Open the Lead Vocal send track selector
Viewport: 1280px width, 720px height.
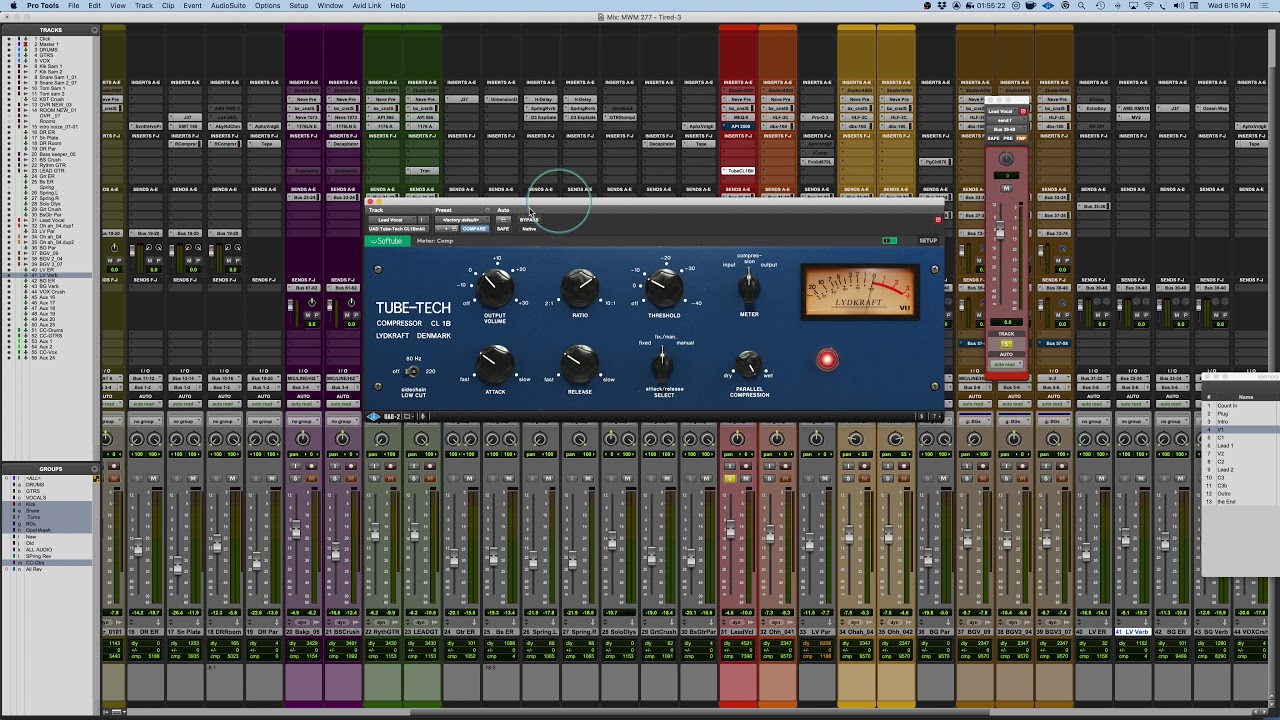[x=1001, y=111]
